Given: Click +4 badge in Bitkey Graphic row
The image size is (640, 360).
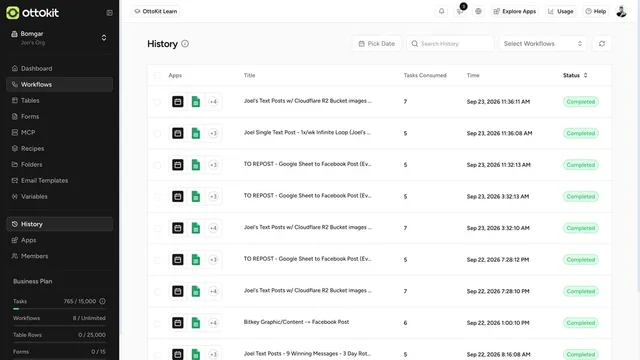Looking at the screenshot, I should click(213, 323).
